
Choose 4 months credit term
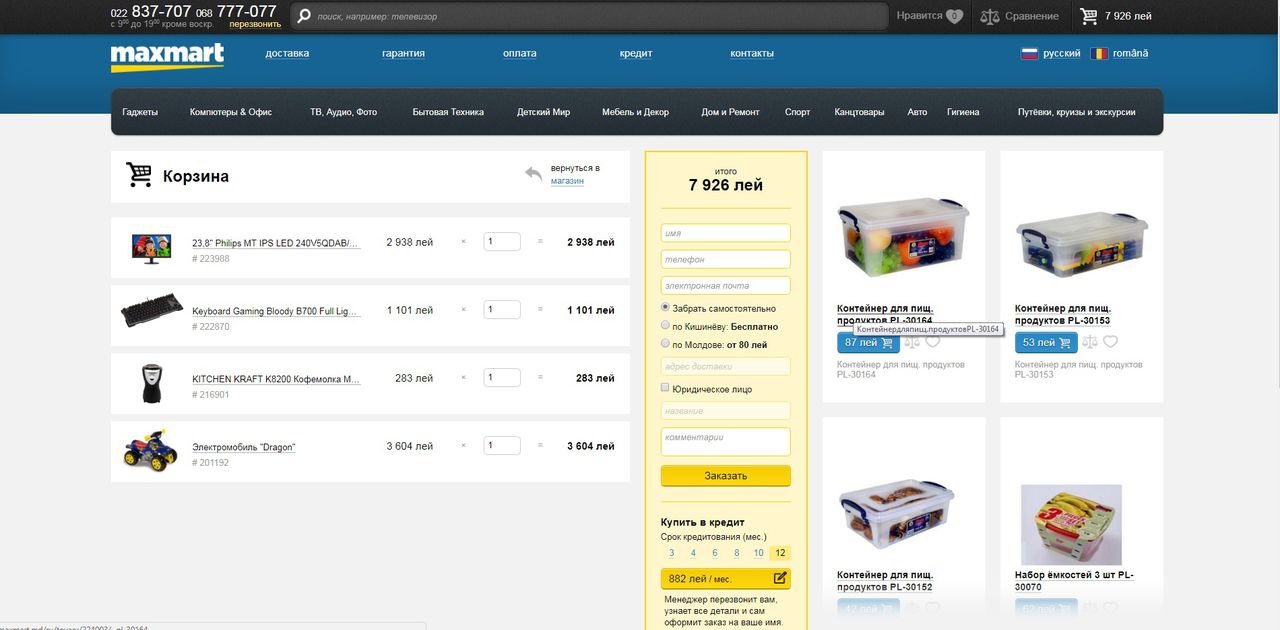(693, 553)
